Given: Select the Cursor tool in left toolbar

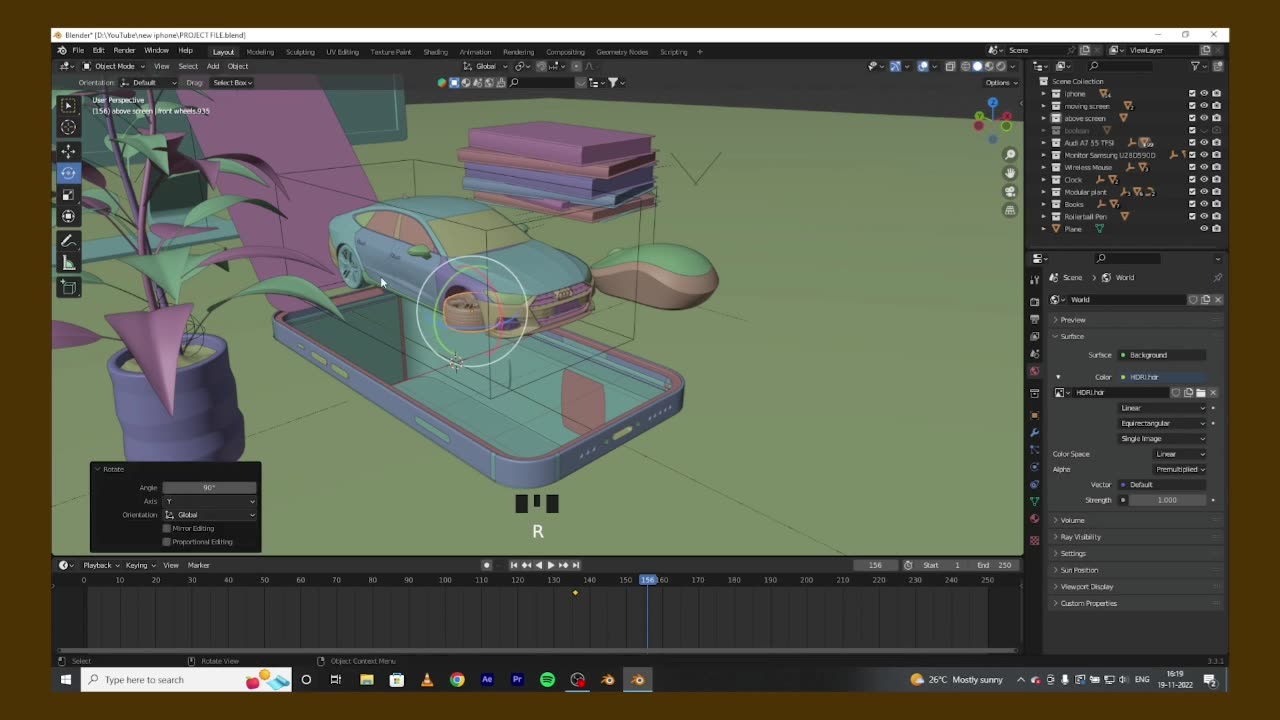Looking at the screenshot, I should [x=68, y=127].
